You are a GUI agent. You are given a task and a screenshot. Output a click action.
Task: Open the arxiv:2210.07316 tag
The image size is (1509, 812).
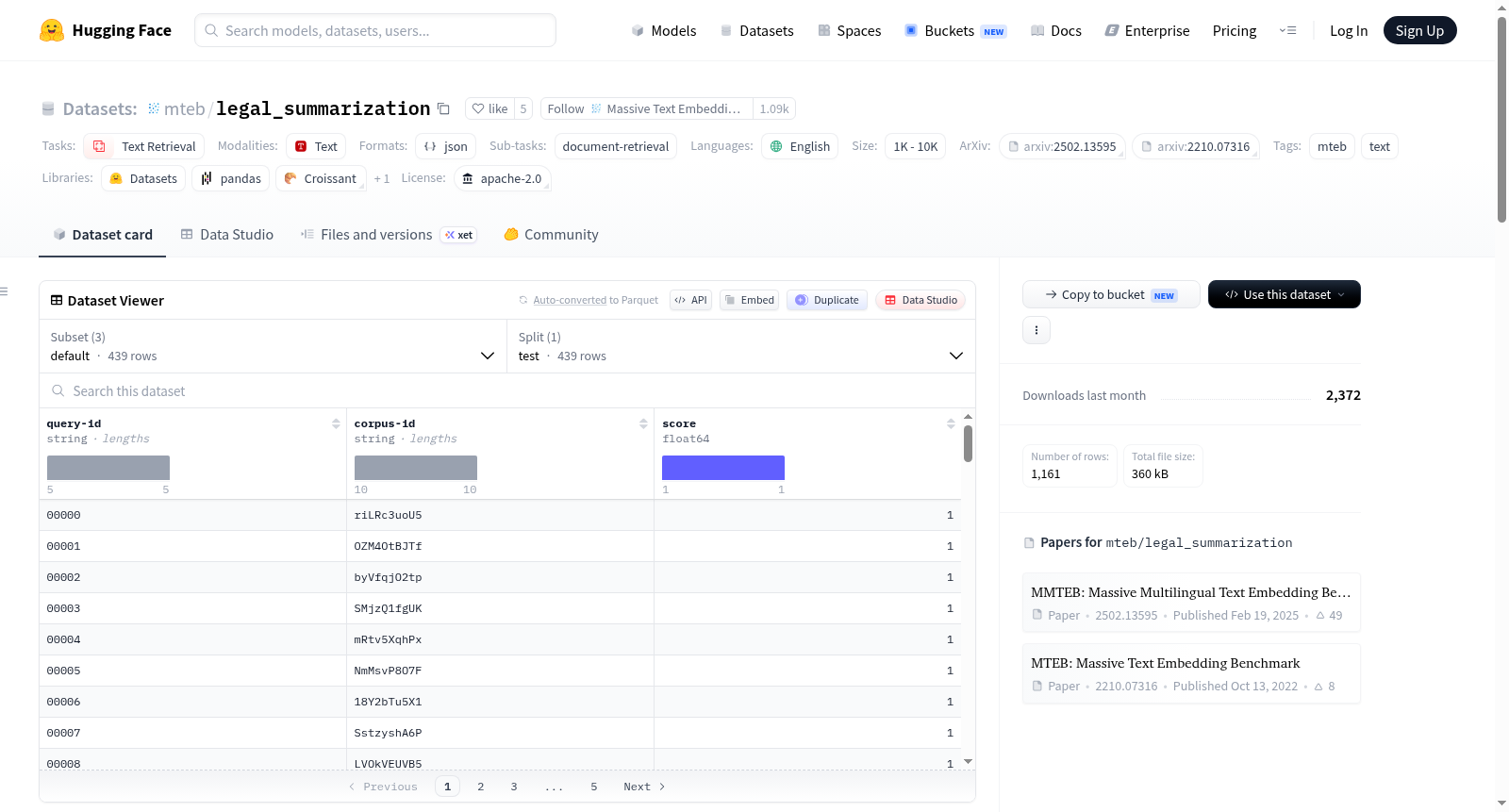point(1196,146)
